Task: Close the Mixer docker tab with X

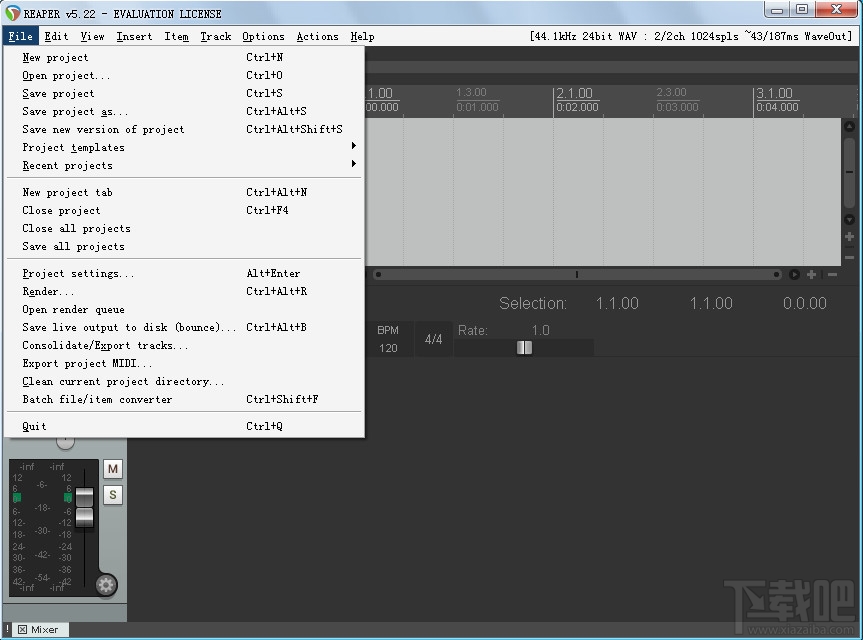Action: pyautogui.click(x=22, y=630)
